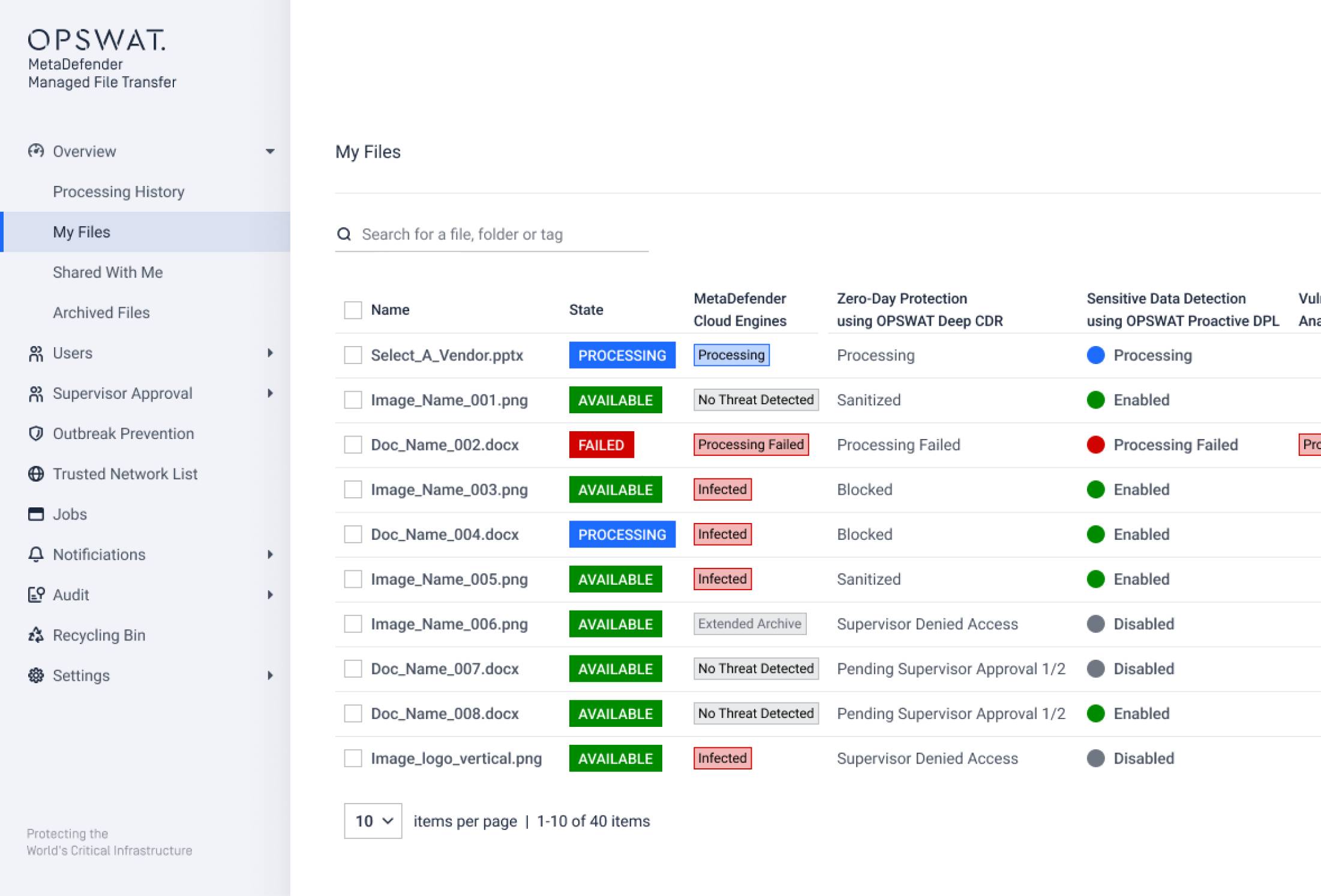This screenshot has height=896, width=1321.
Task: Check the box for Image_Name_001.png
Action: 353,399
